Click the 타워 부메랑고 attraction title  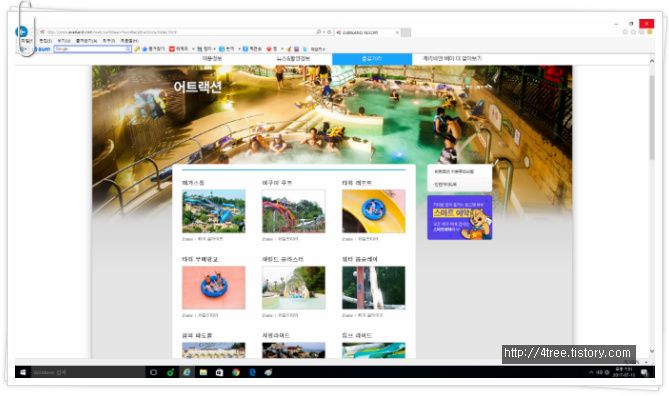tap(200, 259)
